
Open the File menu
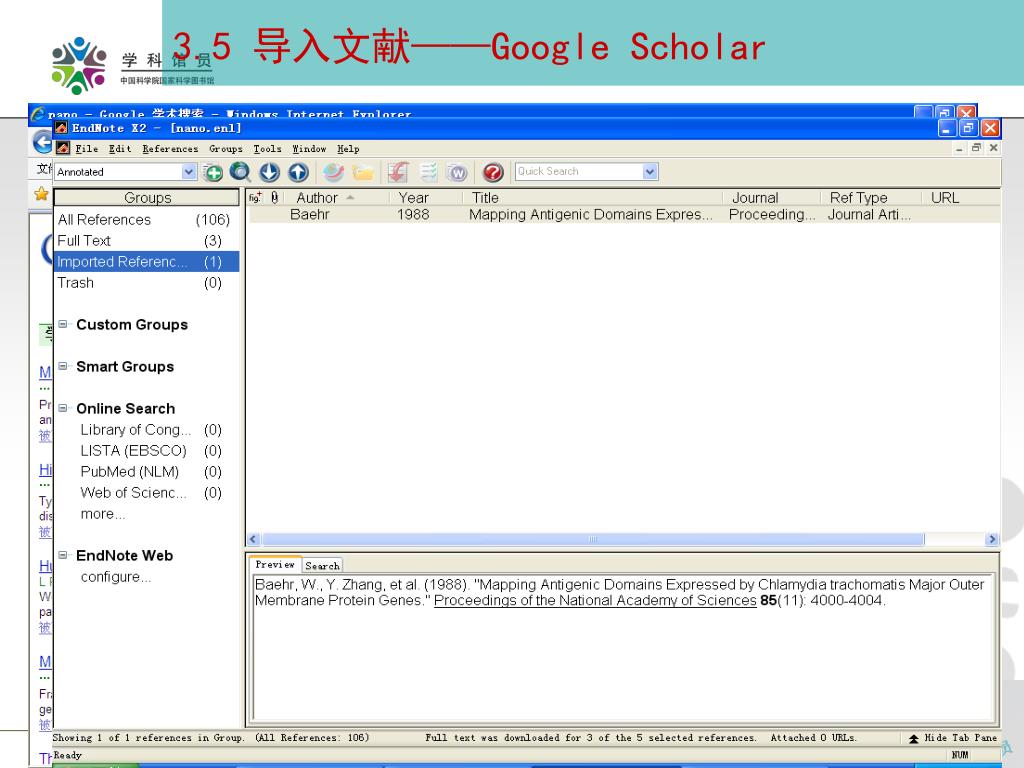click(x=86, y=149)
